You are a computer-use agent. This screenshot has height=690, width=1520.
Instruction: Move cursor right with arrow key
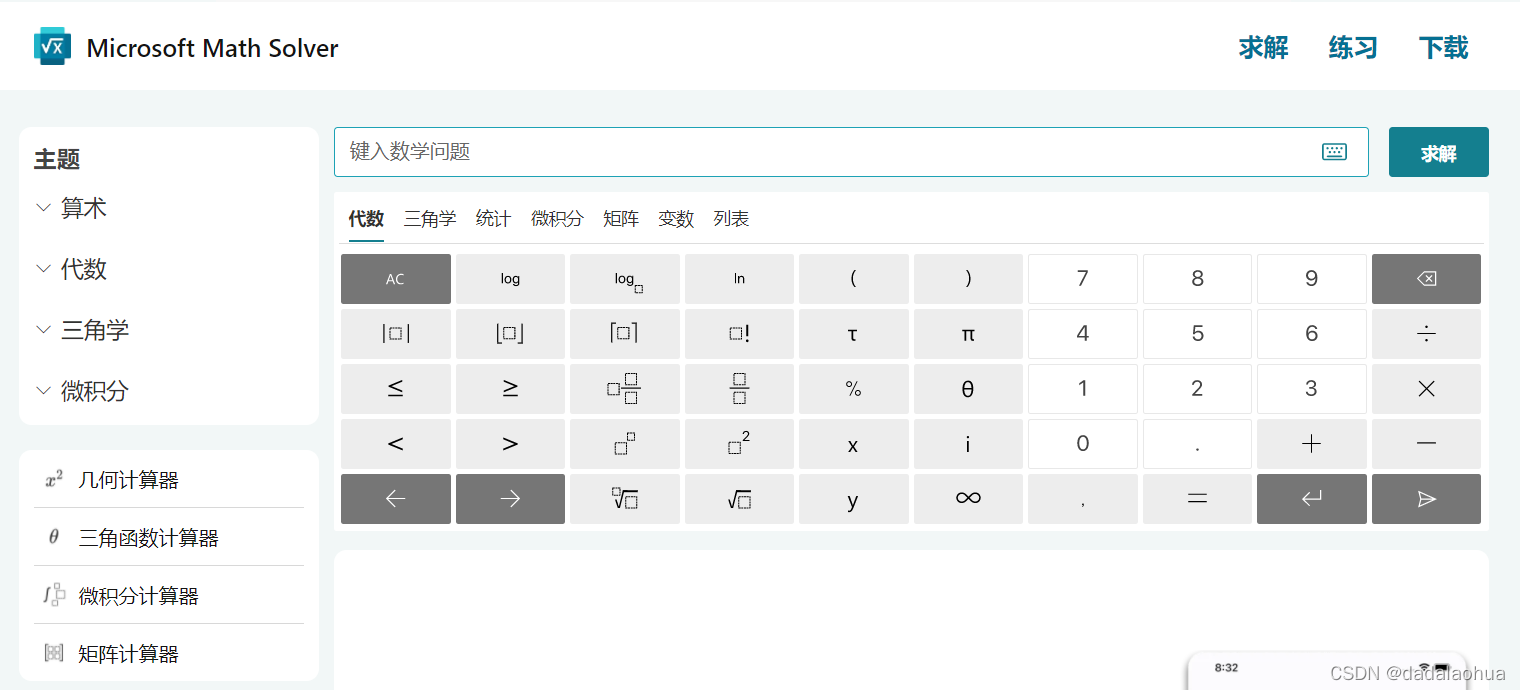click(510, 499)
